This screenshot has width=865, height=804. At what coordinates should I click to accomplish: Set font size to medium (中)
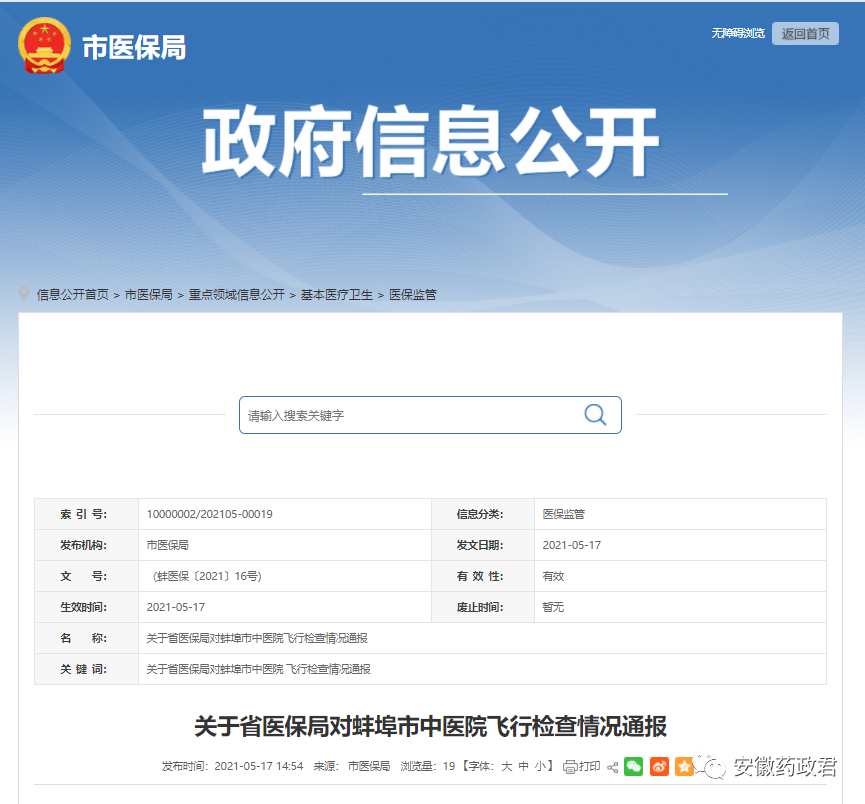coord(523,767)
